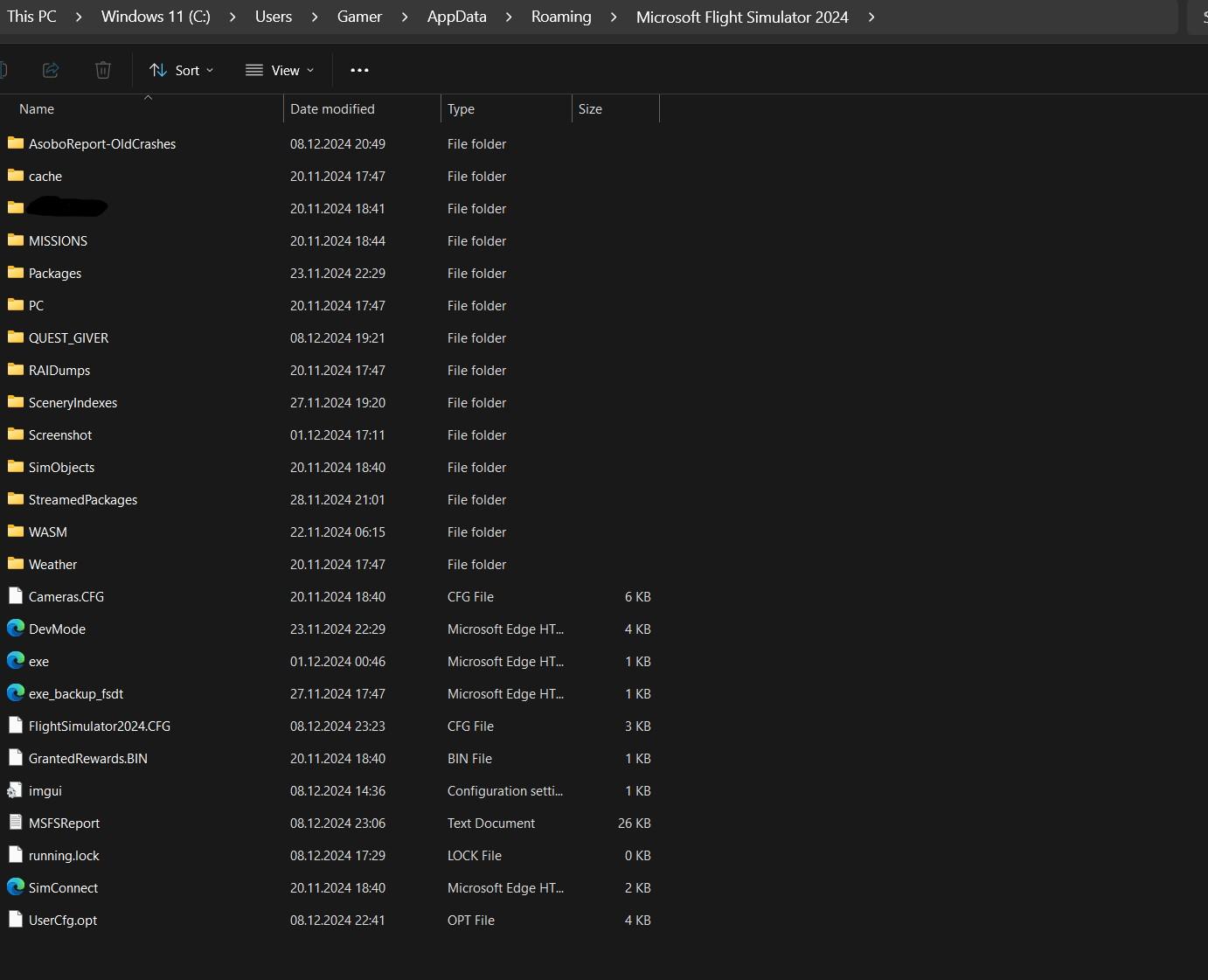Open the three-dot See more menu

click(359, 70)
